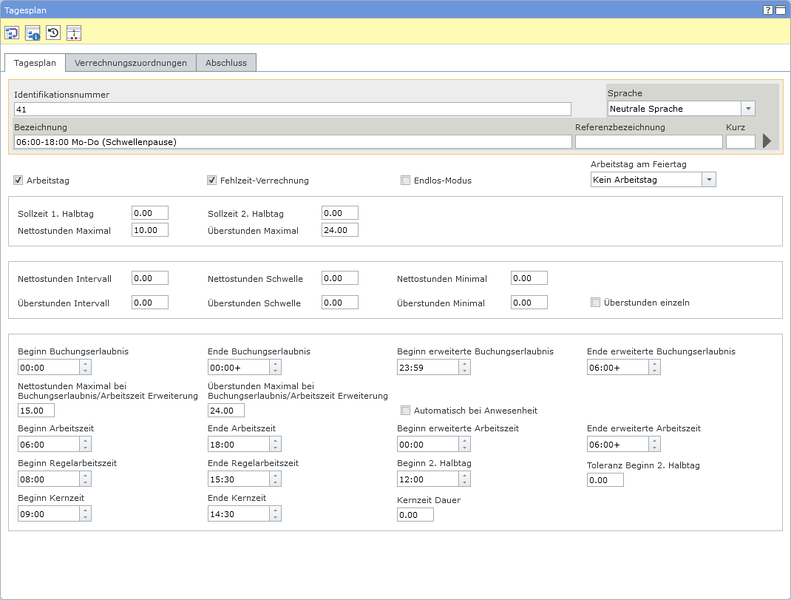The height and width of the screenshot is (600, 791).
Task: Open the Sprache dropdown
Action: click(x=747, y=108)
